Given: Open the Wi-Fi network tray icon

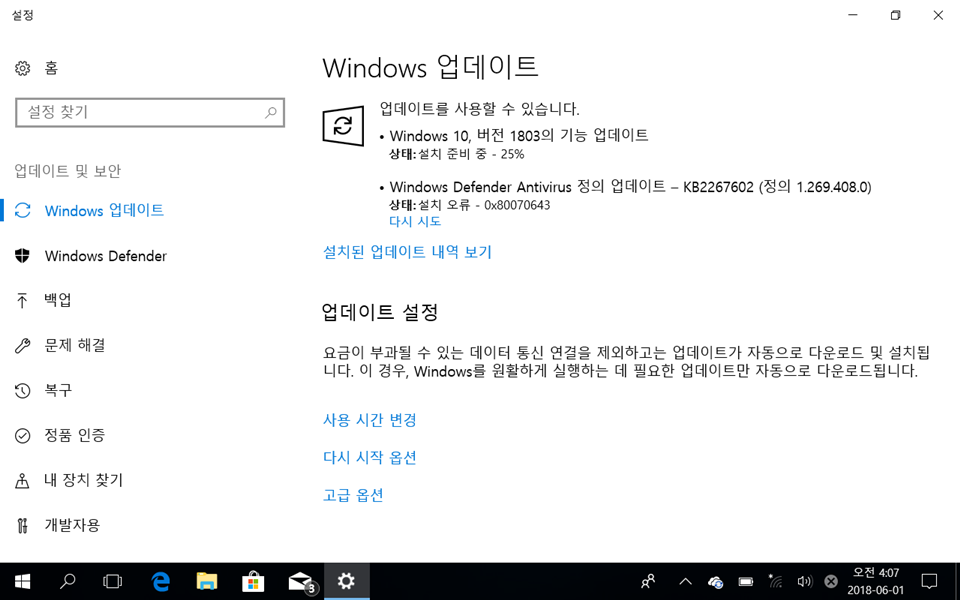Looking at the screenshot, I should click(x=776, y=582).
